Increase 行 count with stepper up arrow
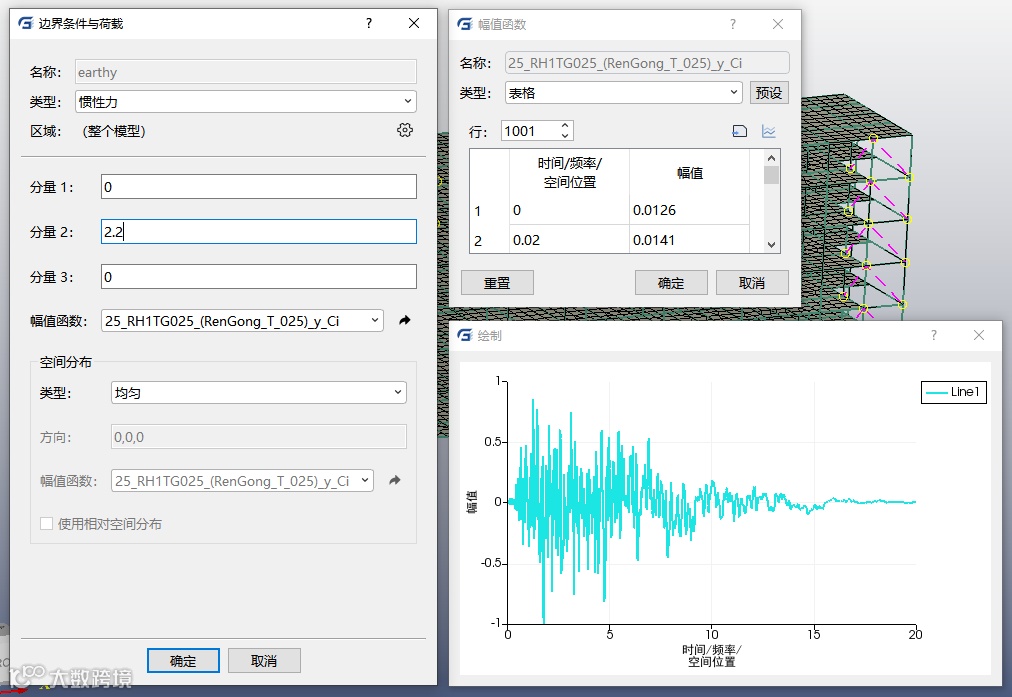The width and height of the screenshot is (1012, 697). [565, 126]
